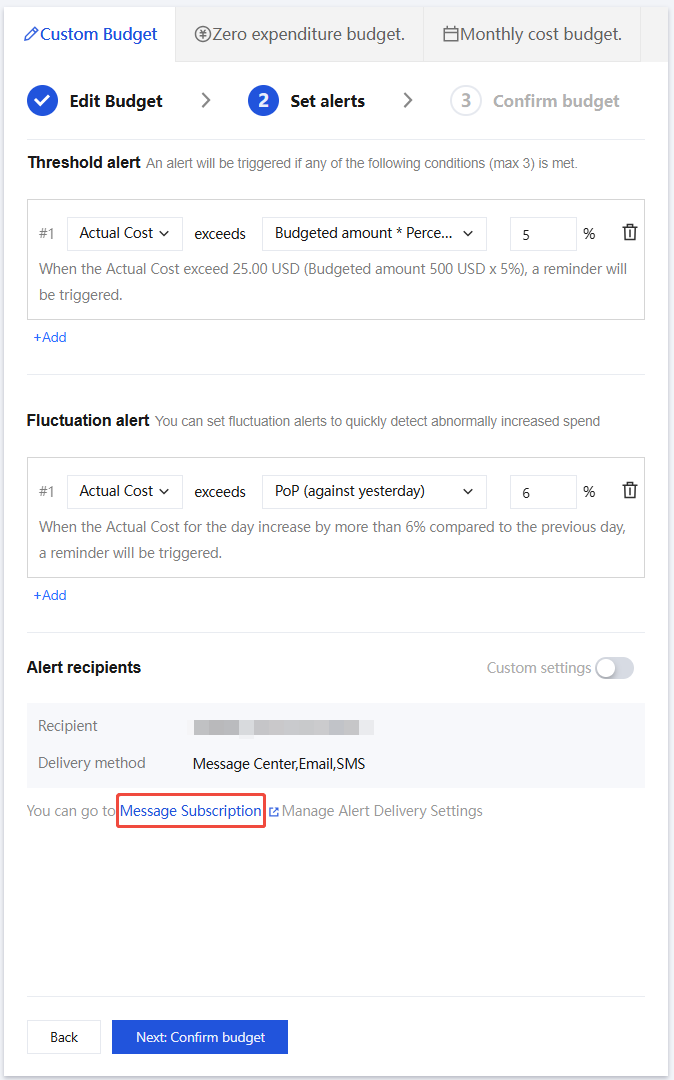The image size is (674, 1080).
Task: Click the external link icon beside Message Subscription
Action: (273, 812)
